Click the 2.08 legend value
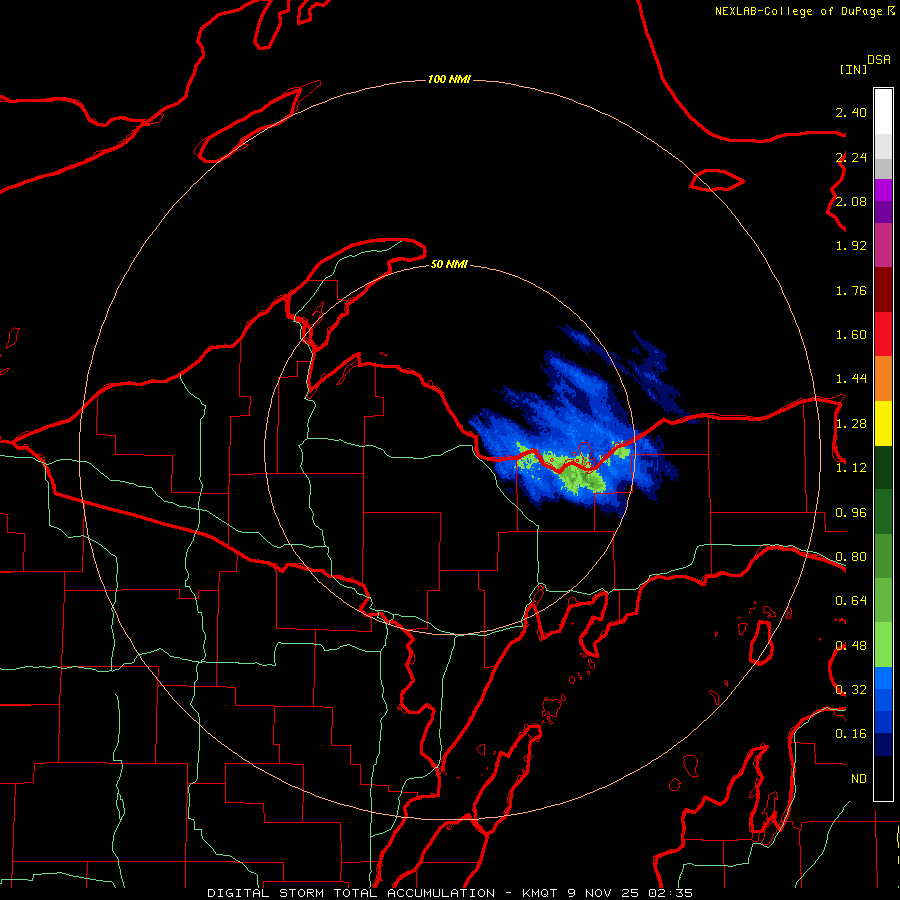 click(851, 201)
